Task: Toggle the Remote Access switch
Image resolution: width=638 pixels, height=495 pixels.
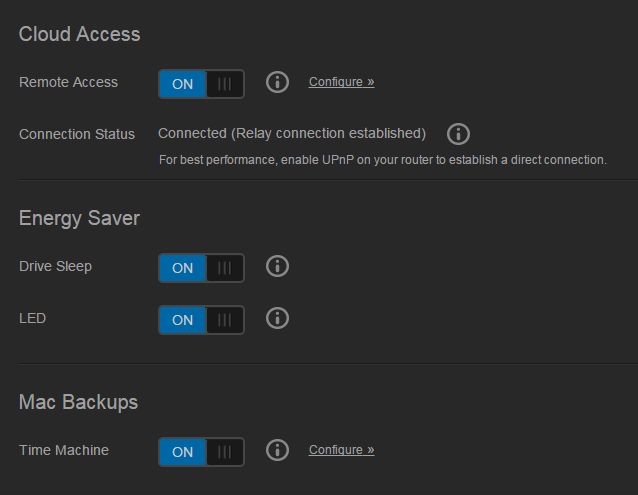Action: click(201, 84)
